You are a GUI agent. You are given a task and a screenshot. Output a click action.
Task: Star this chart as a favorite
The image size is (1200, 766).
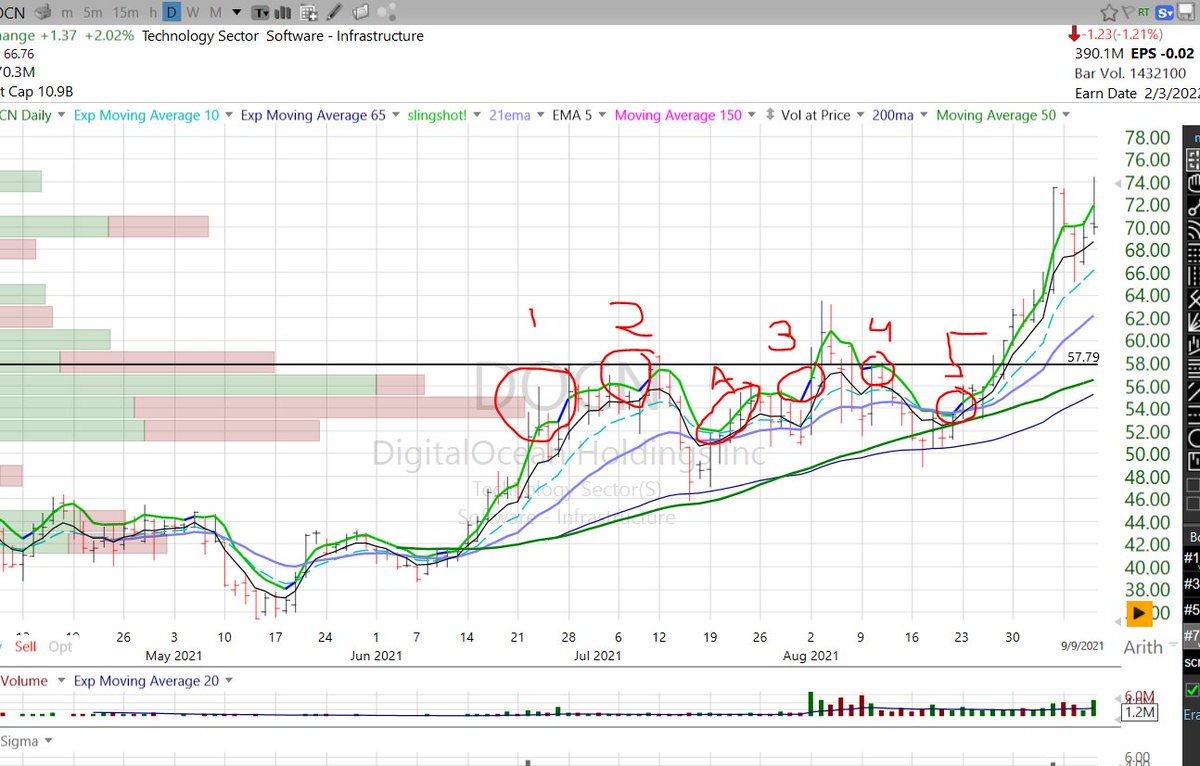1109,13
